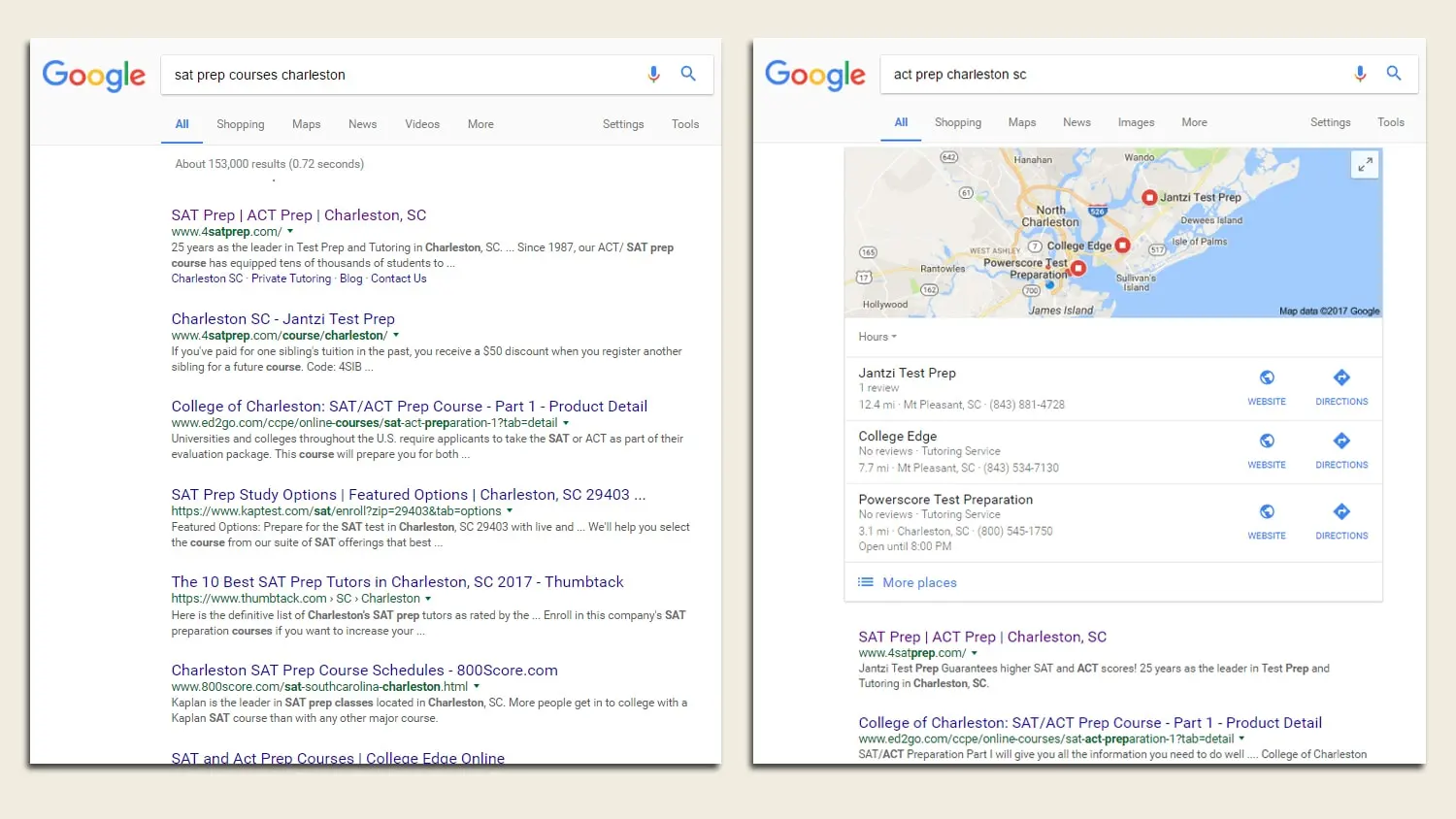This screenshot has width=1456, height=819.
Task: Switch to News tab in the left window
Action: coord(363,124)
